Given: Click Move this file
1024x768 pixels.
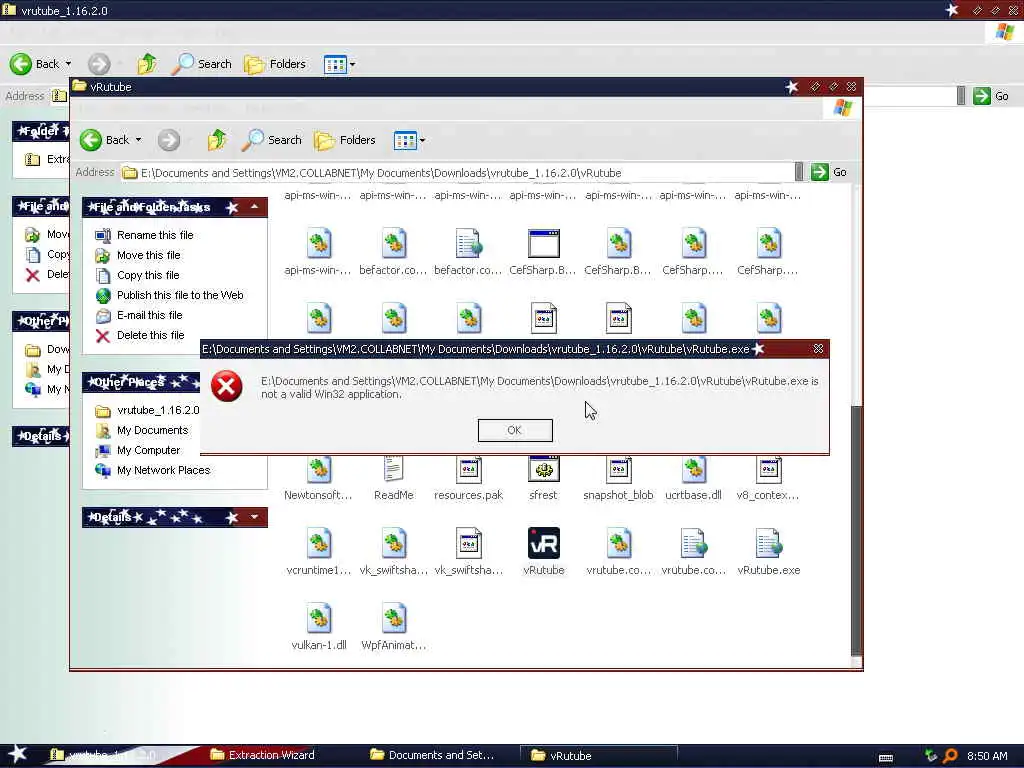Looking at the screenshot, I should point(138,255).
